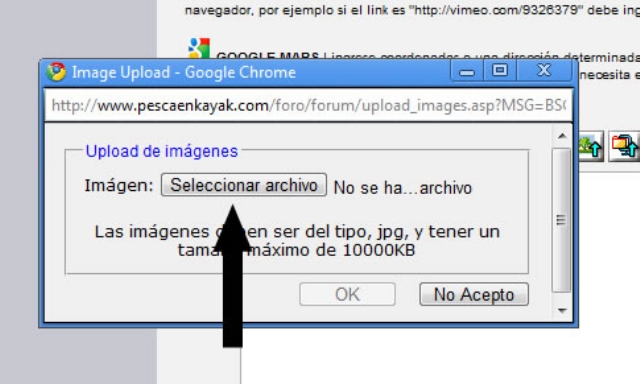Click the file upload folders icon in forum toolbar
This screenshot has height=384, width=640.
coord(624,146)
